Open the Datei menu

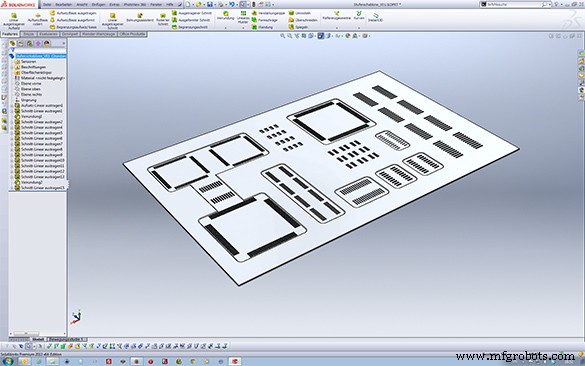click(47, 4)
